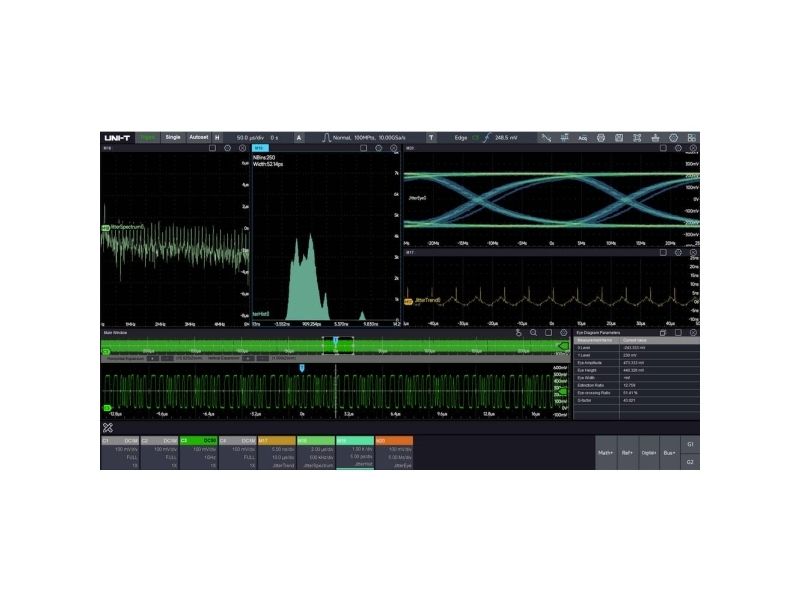Click the save floppy-disk icon in toolbar
This screenshot has width=800, height=600.
(x=619, y=138)
